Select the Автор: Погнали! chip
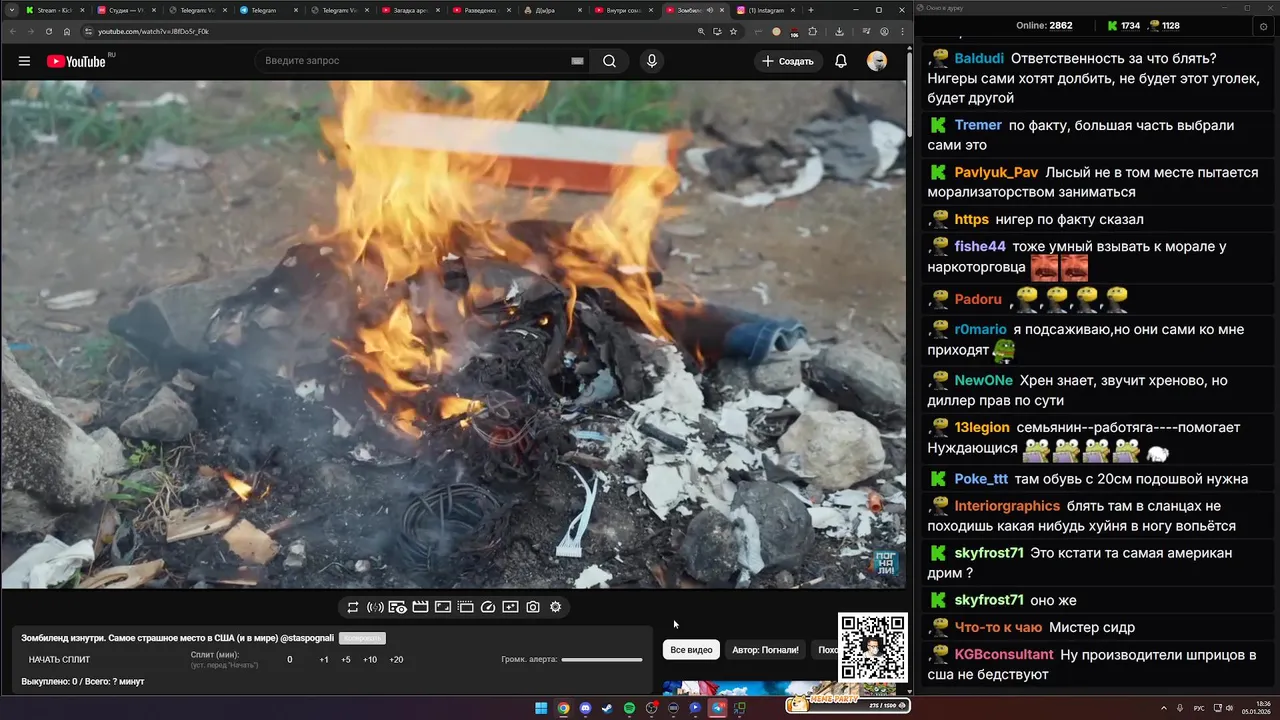This screenshot has height=720, width=1280. 766,650
